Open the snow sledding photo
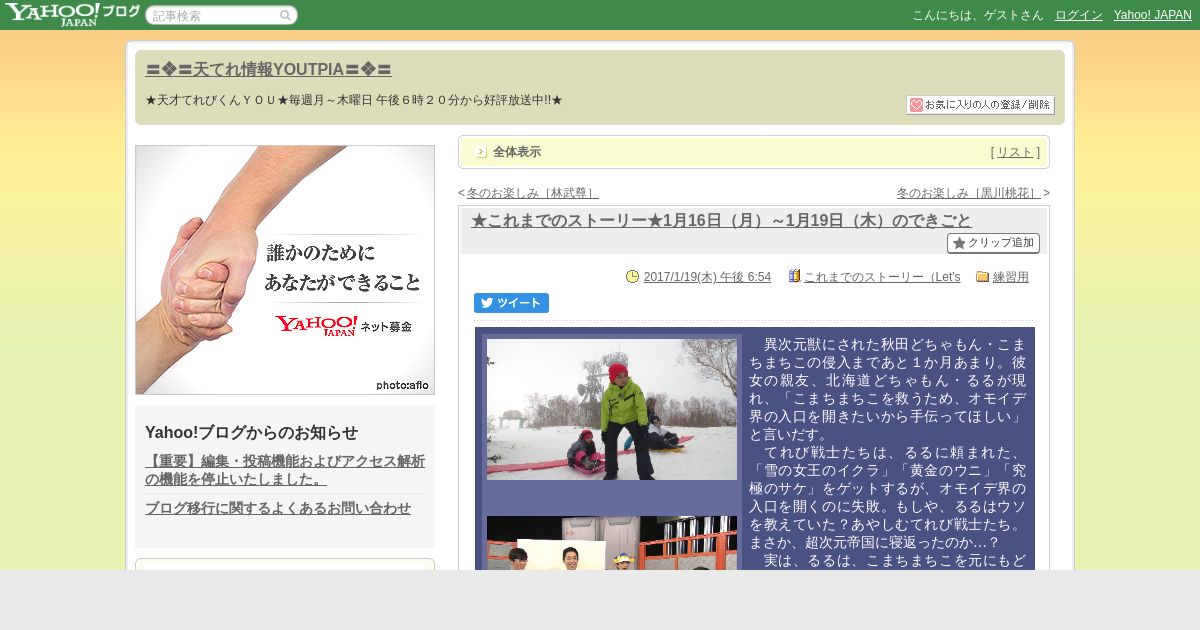 [x=612, y=409]
